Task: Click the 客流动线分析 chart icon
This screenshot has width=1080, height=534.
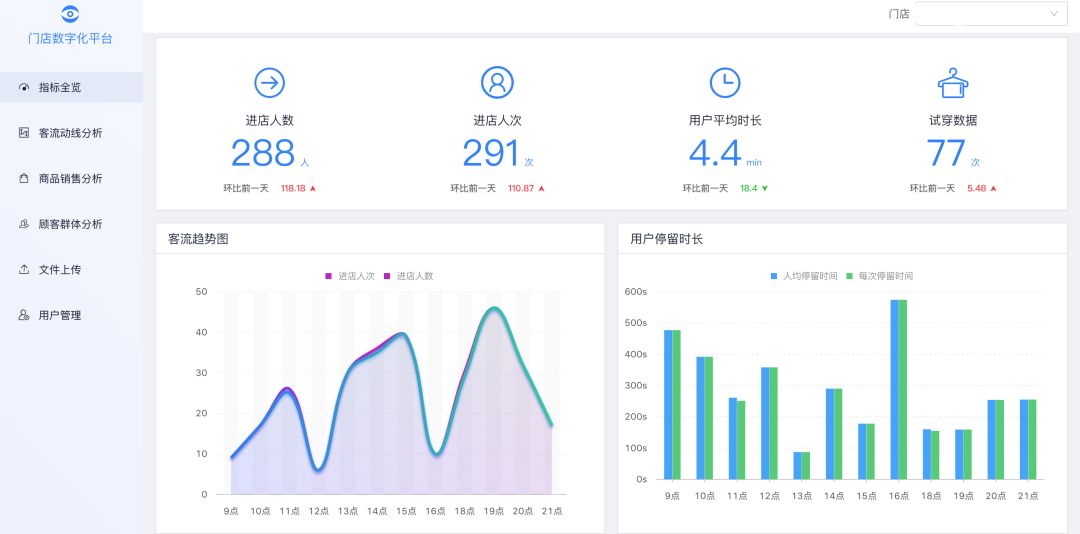Action: [x=24, y=133]
